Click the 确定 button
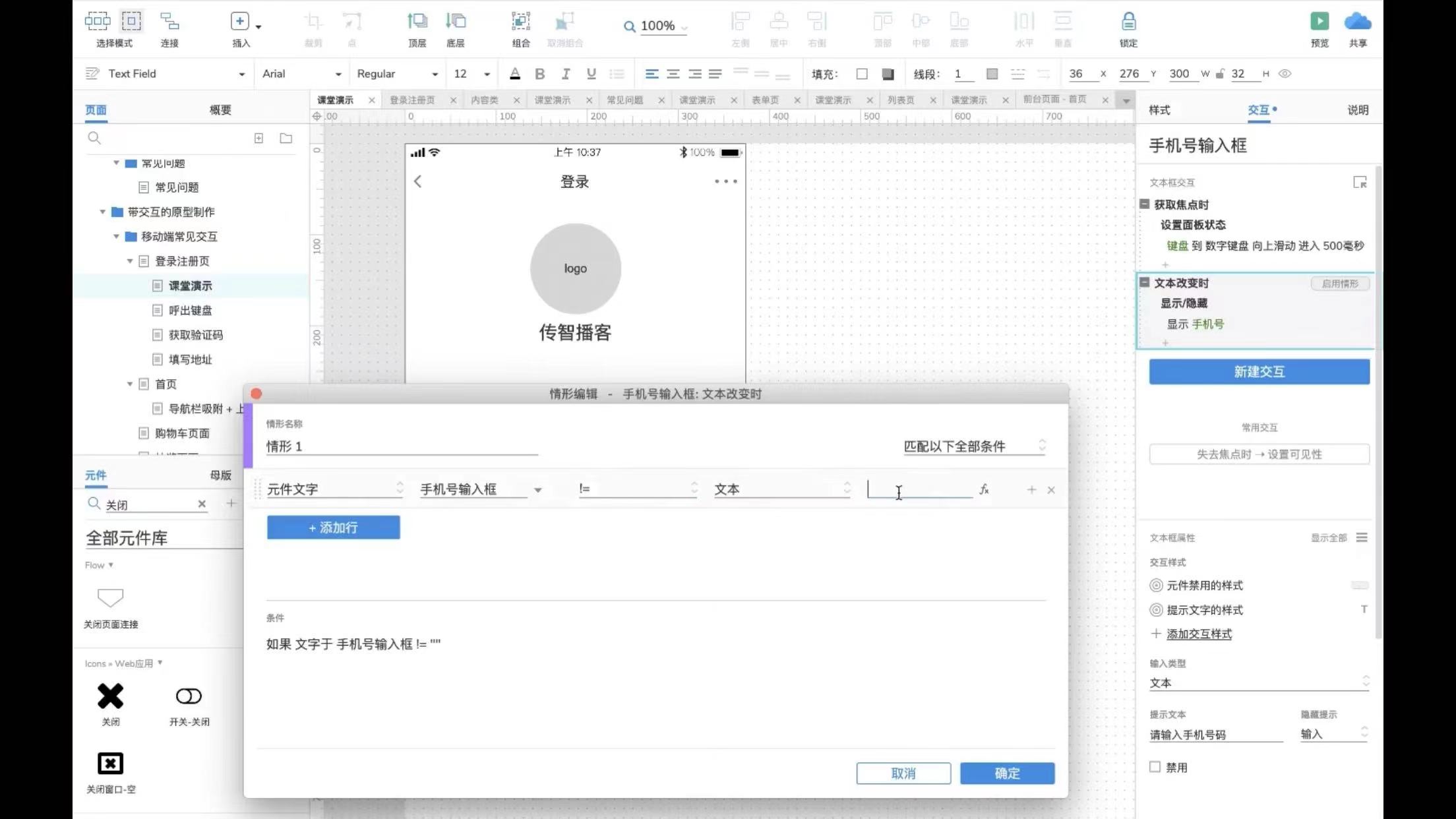Image resolution: width=1456 pixels, height=819 pixels. pyautogui.click(x=1007, y=773)
